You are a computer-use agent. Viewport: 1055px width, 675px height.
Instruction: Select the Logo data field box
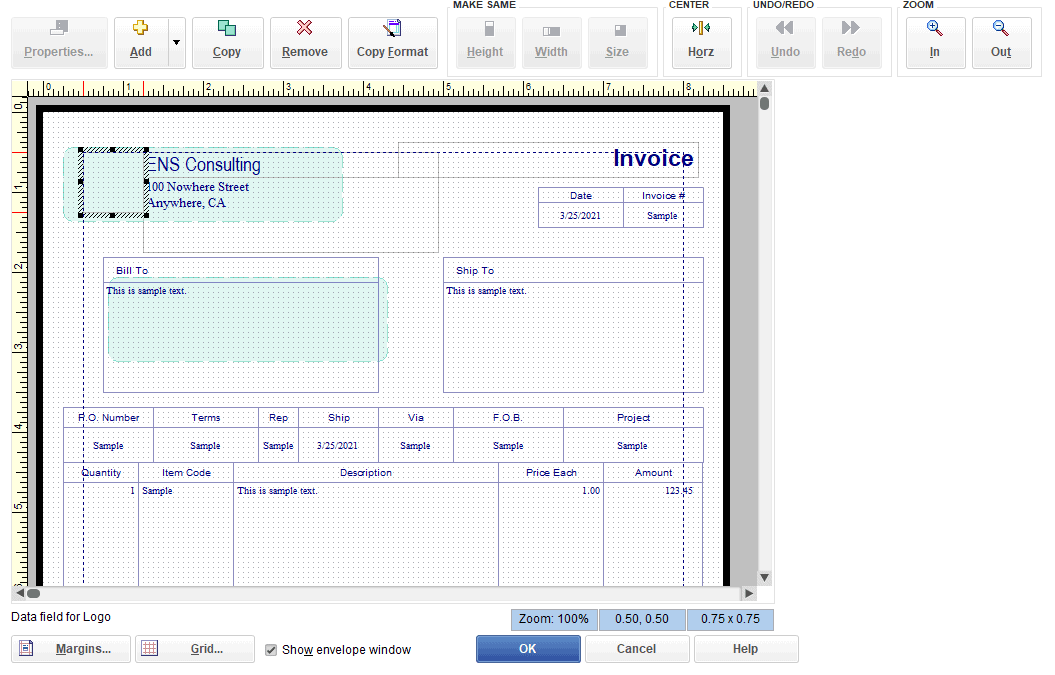tap(114, 182)
